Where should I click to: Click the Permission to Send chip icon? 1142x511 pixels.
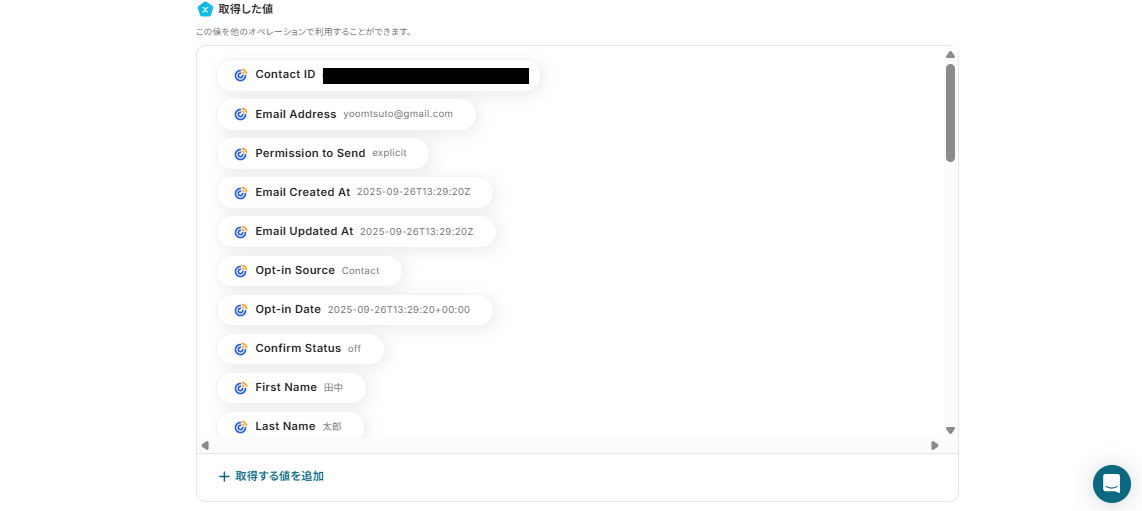[241, 154]
